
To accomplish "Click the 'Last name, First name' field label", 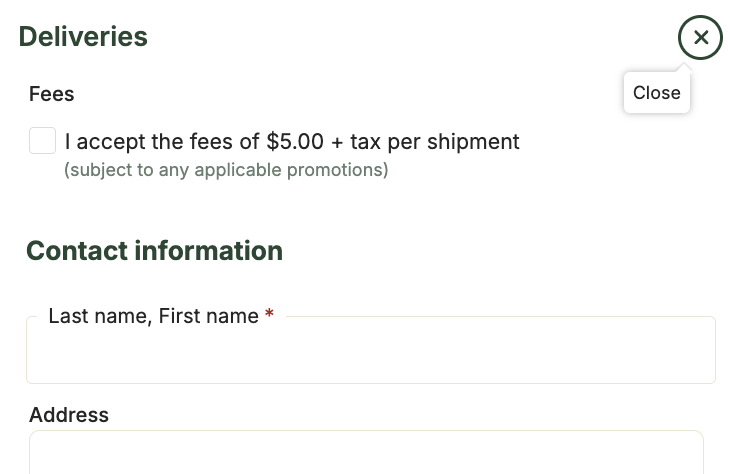I will (154, 316).
